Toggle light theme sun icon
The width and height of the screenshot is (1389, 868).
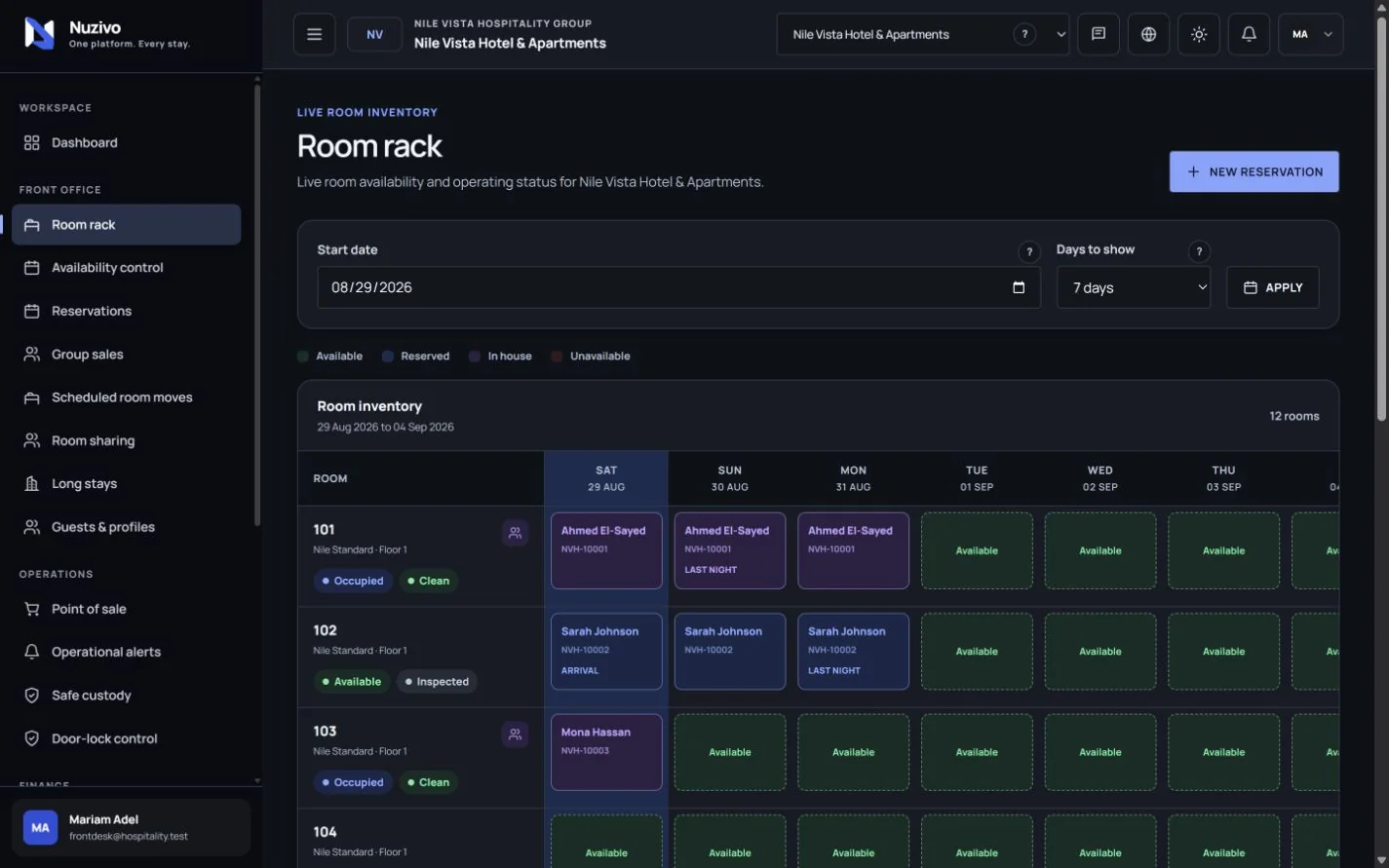(x=1199, y=34)
